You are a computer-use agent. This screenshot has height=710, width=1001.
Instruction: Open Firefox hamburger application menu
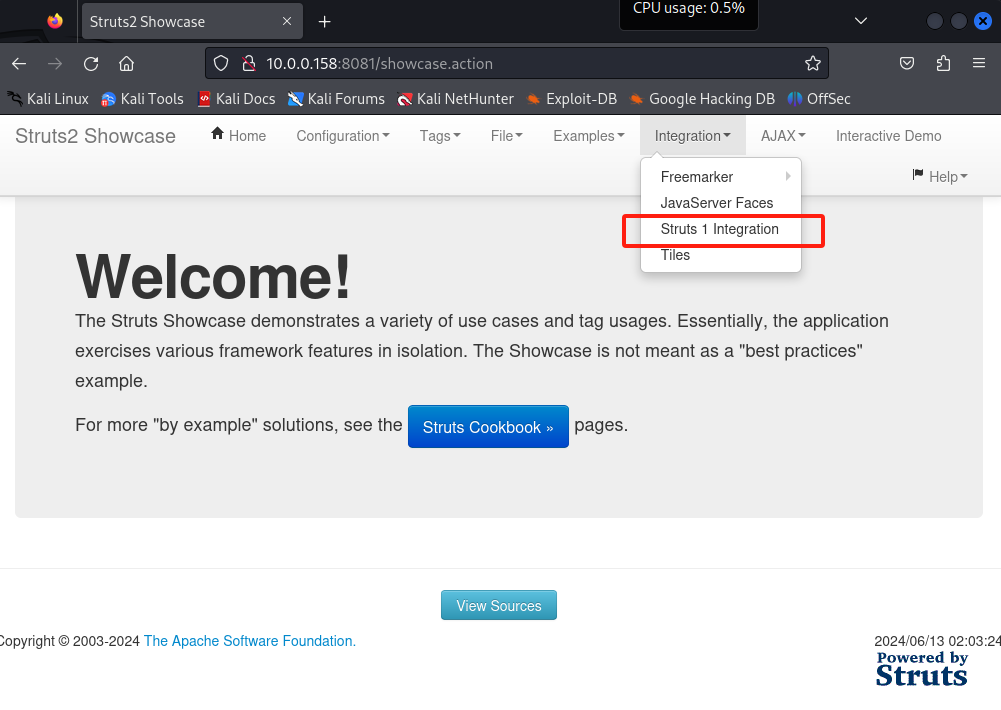click(x=979, y=63)
